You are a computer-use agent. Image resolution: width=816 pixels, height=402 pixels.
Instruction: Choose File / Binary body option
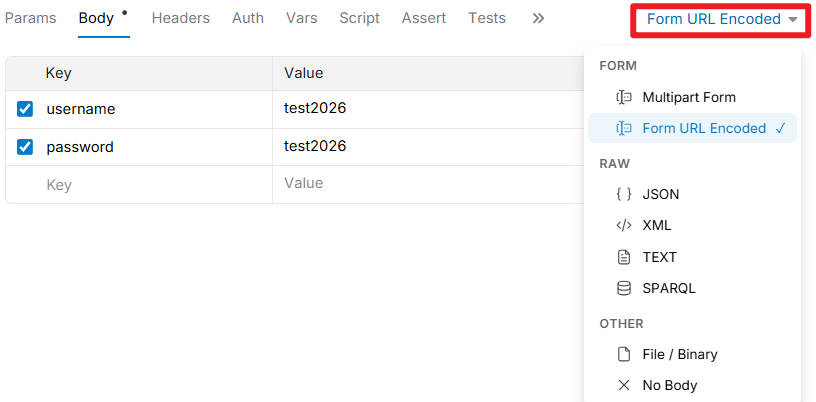pyautogui.click(x=692, y=354)
